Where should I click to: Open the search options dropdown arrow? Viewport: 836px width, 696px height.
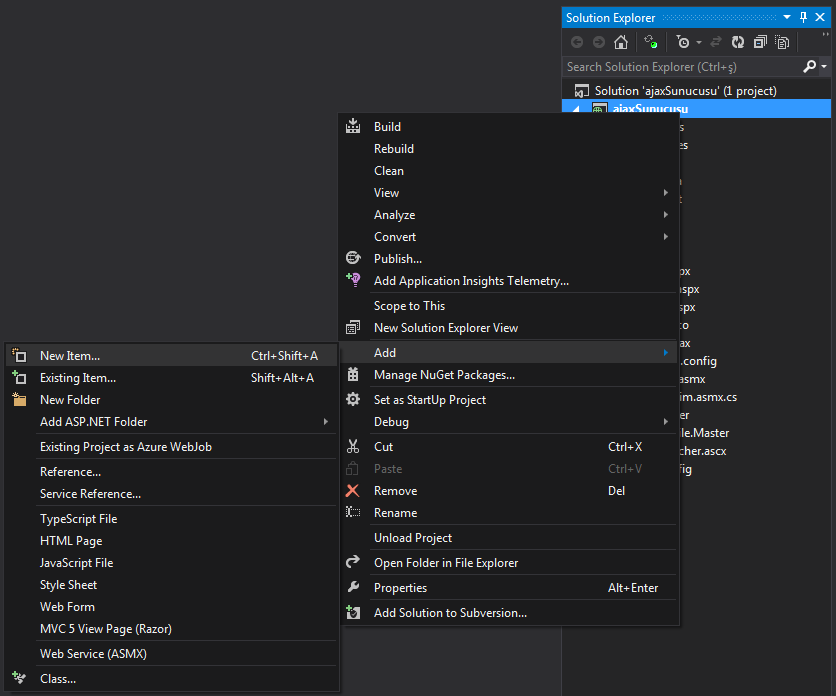(824, 67)
